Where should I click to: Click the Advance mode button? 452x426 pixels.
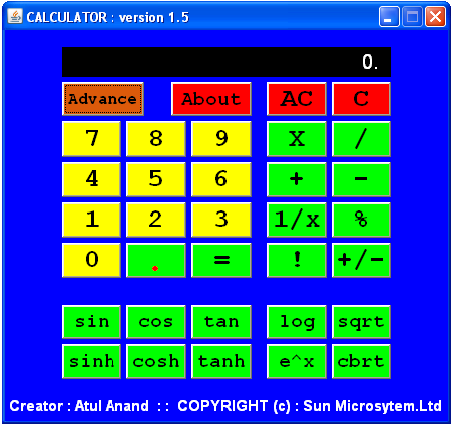tap(103, 99)
